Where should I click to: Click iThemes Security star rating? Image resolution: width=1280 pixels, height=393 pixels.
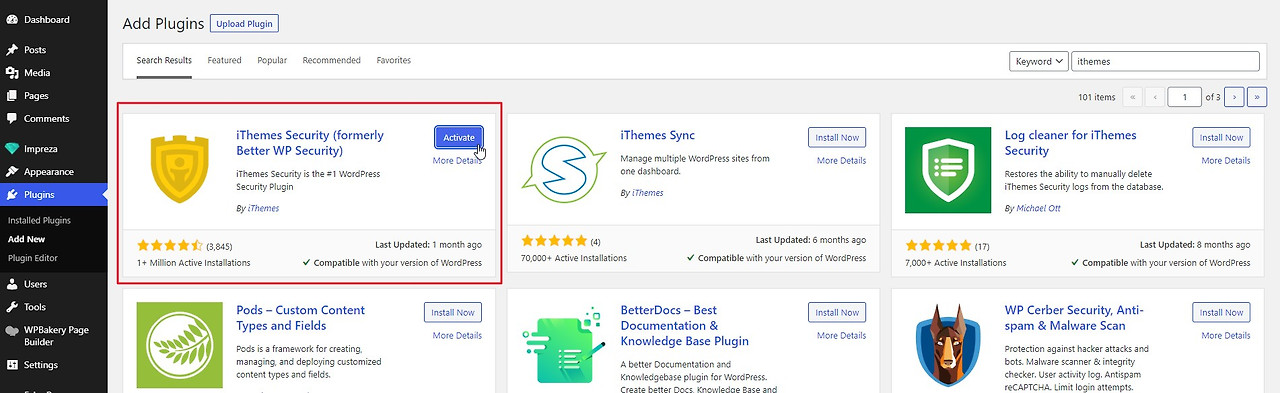(169, 244)
